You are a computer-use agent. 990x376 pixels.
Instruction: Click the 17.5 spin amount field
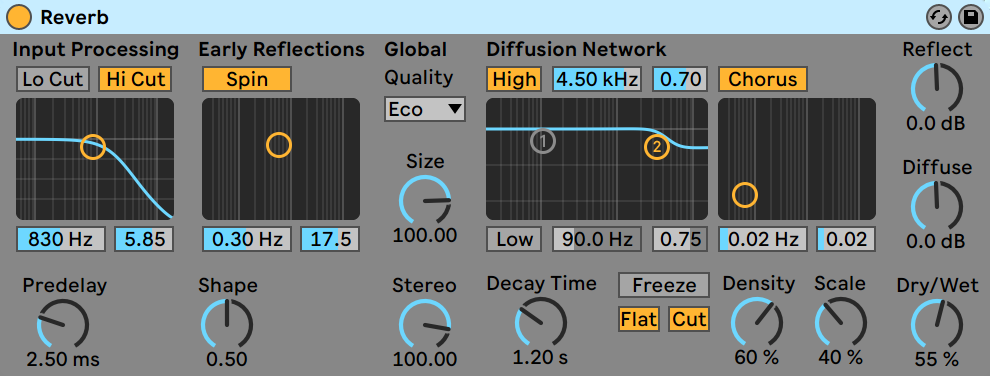tap(330, 239)
